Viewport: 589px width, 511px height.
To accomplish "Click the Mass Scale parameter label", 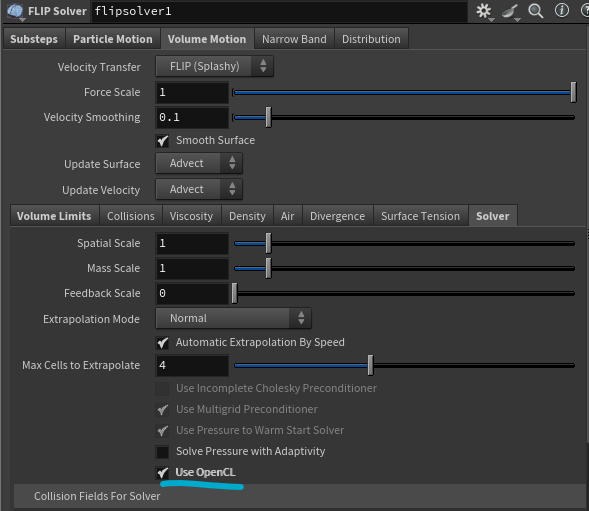I will click(x=113, y=268).
